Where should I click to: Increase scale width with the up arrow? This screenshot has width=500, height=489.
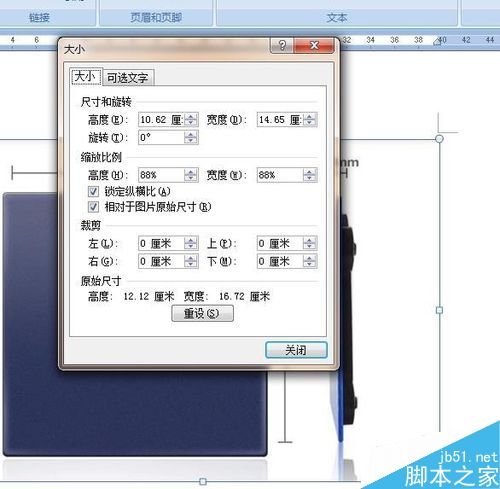click(310, 172)
